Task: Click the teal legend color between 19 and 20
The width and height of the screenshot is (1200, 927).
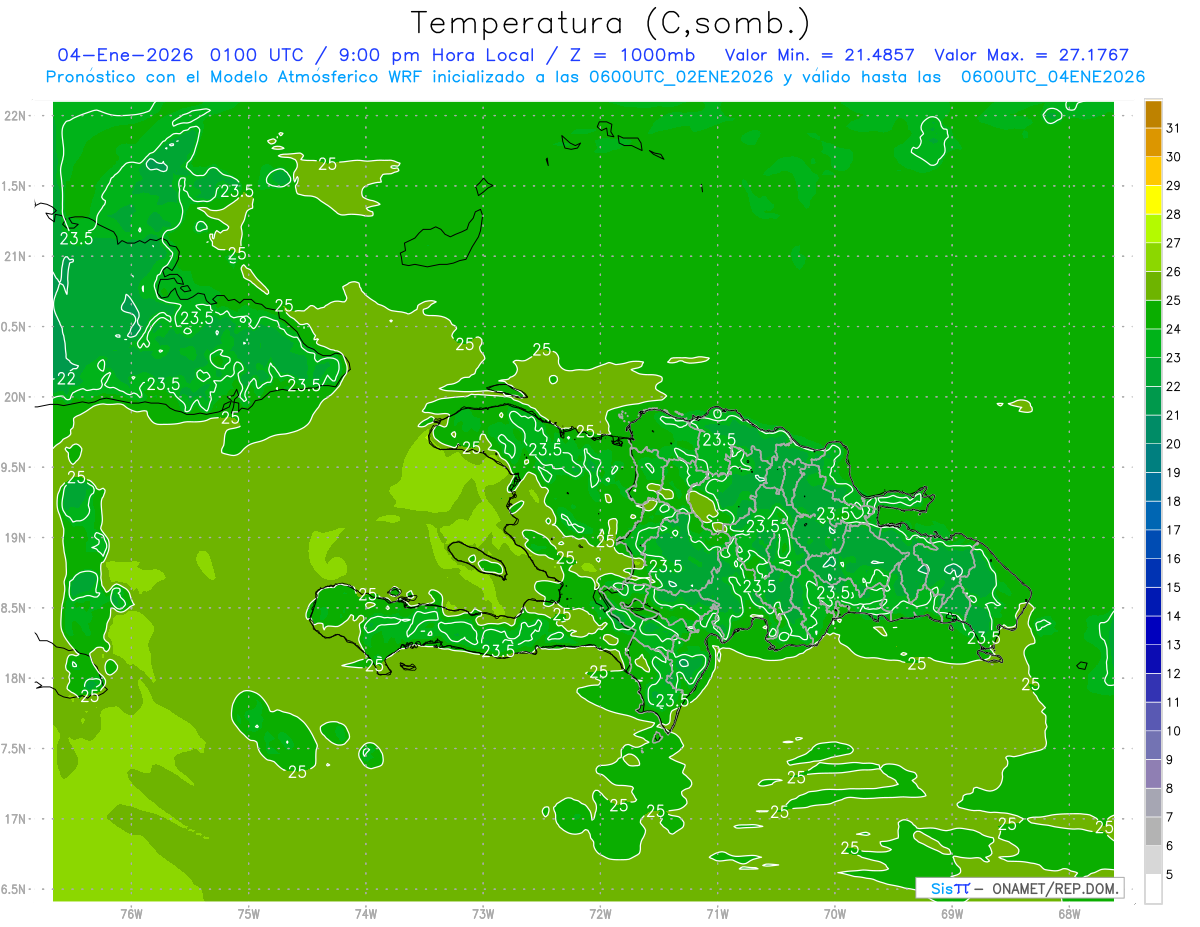Action: point(1153,459)
